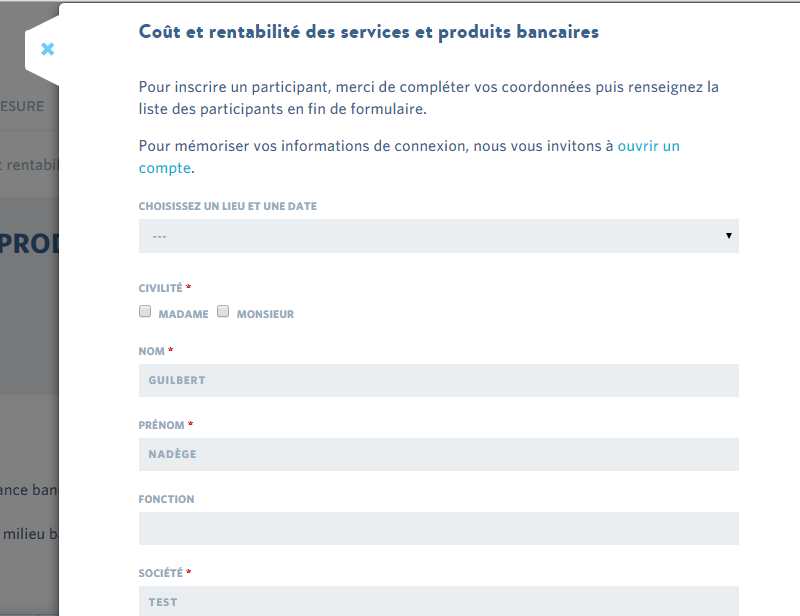Click the empty Fonction input field

tap(438, 528)
